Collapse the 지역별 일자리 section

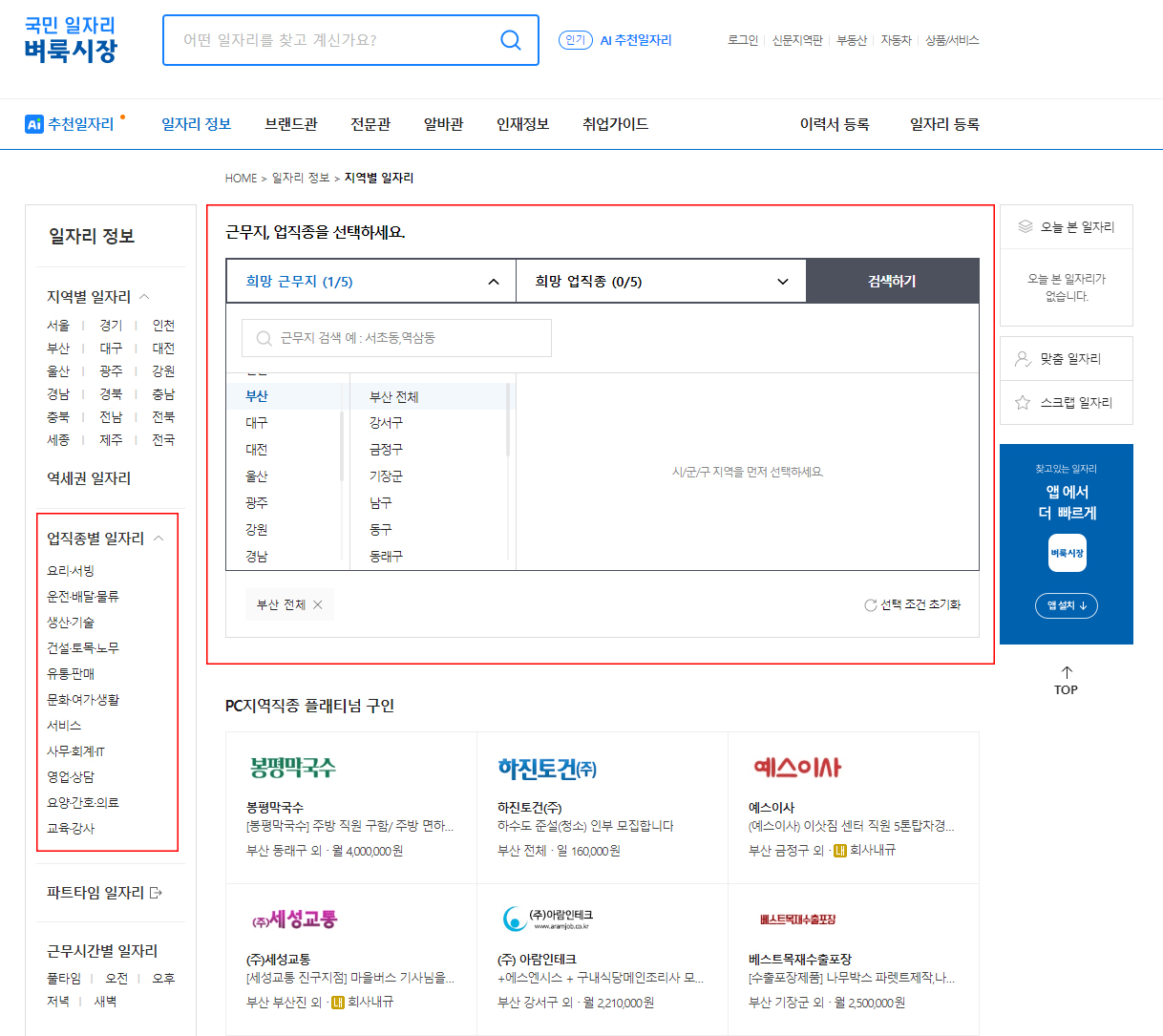[x=143, y=297]
